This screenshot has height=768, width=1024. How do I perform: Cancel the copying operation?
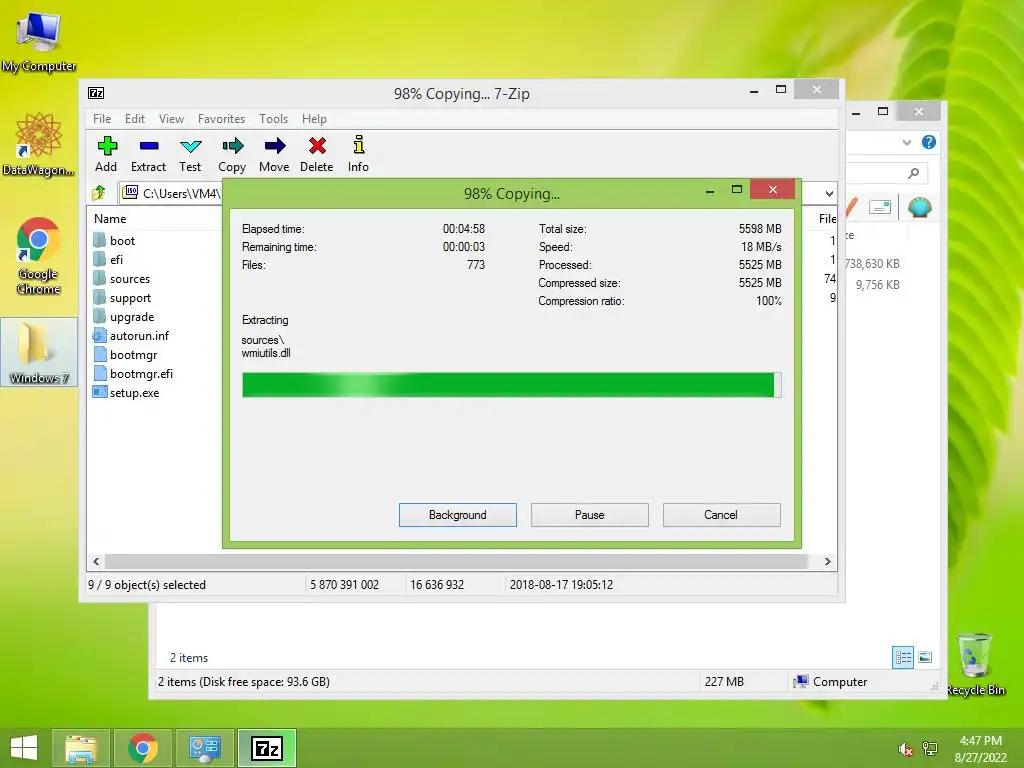pos(721,515)
